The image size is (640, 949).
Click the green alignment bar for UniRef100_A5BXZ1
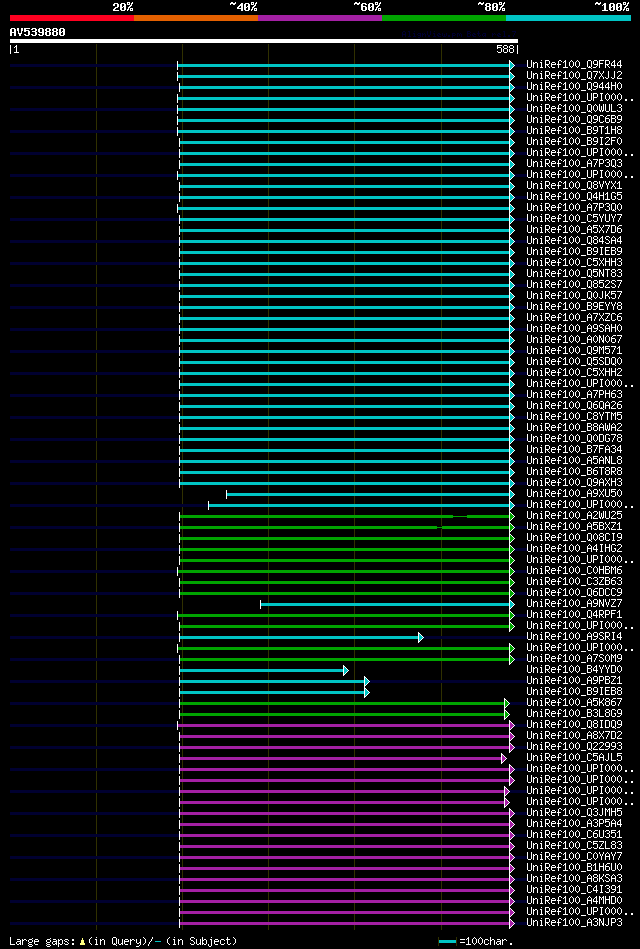[345, 527]
